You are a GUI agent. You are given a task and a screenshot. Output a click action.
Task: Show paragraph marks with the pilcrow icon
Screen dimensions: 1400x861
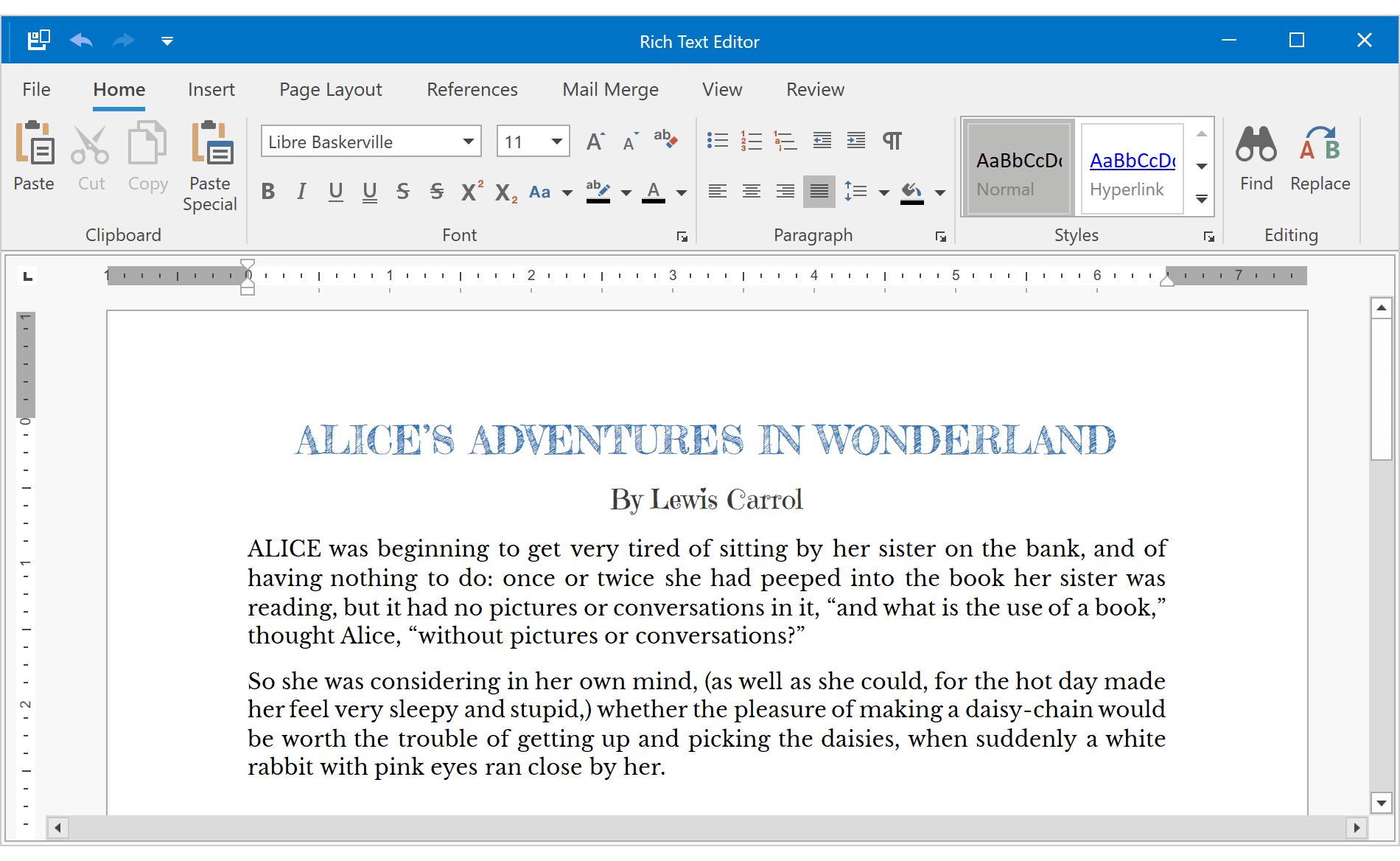click(x=892, y=140)
